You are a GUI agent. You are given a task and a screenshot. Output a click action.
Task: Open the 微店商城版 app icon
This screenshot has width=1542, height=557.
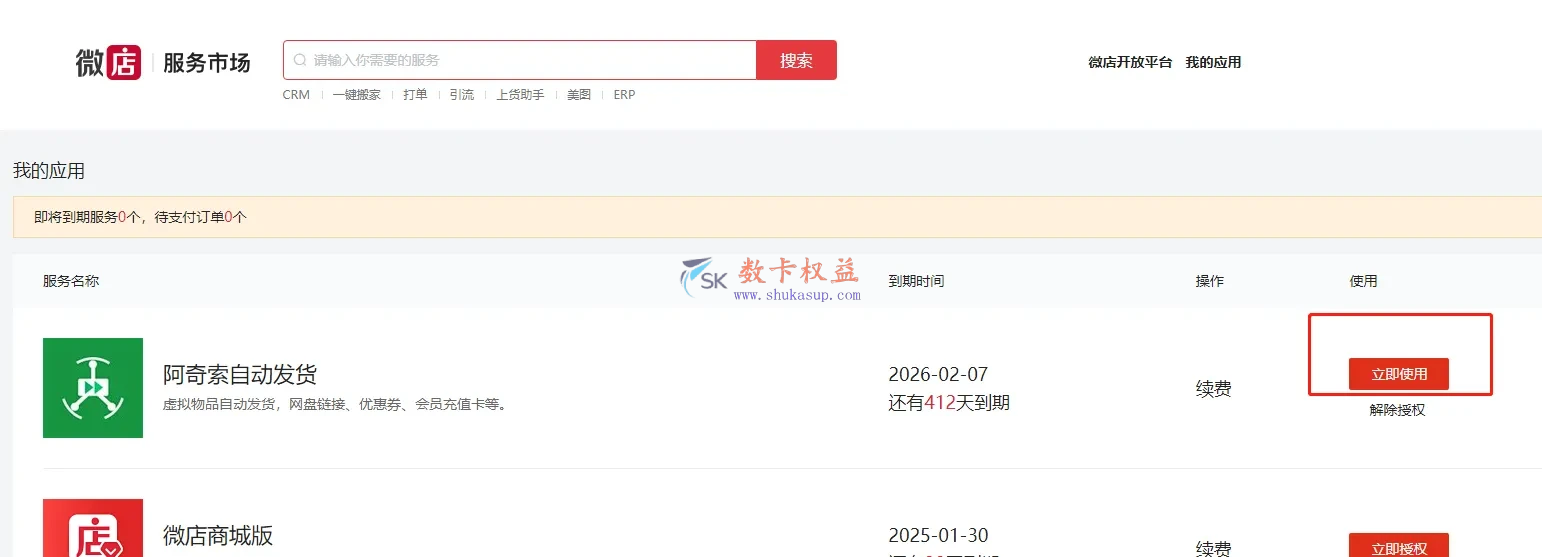[93, 528]
